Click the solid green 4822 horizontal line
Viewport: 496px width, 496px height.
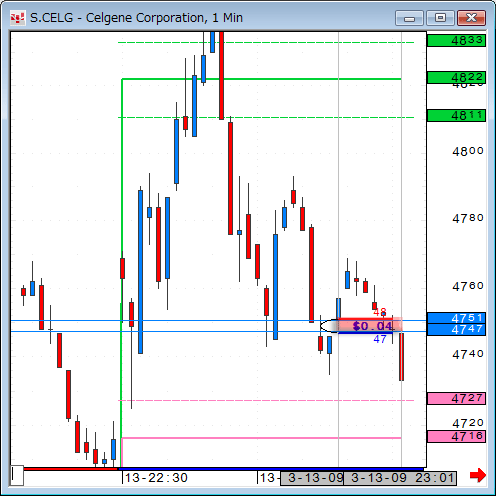click(x=262, y=79)
